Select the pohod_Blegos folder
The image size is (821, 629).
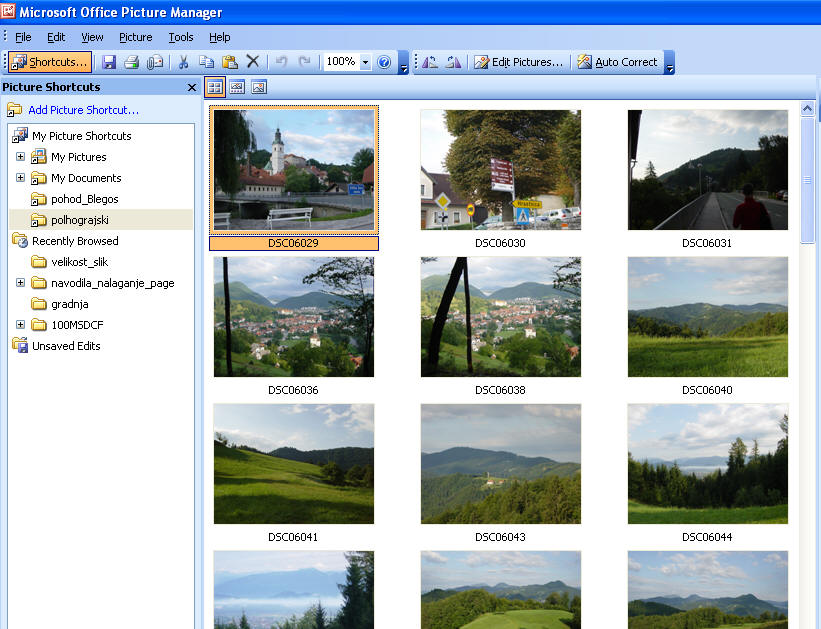click(84, 199)
